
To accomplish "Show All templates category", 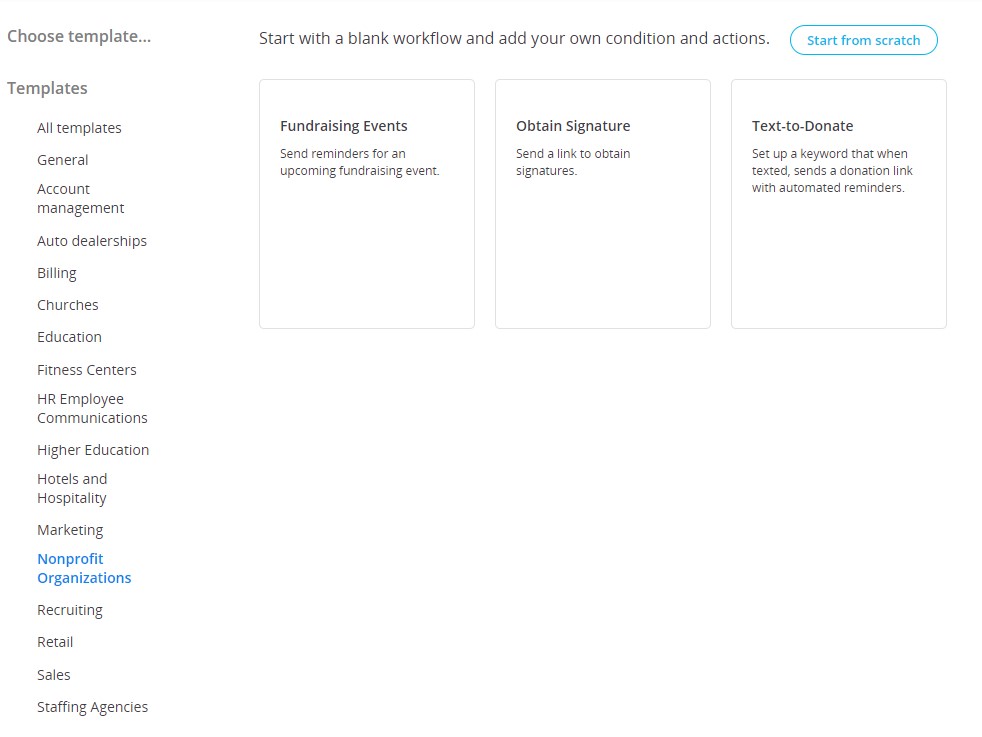I will [79, 128].
